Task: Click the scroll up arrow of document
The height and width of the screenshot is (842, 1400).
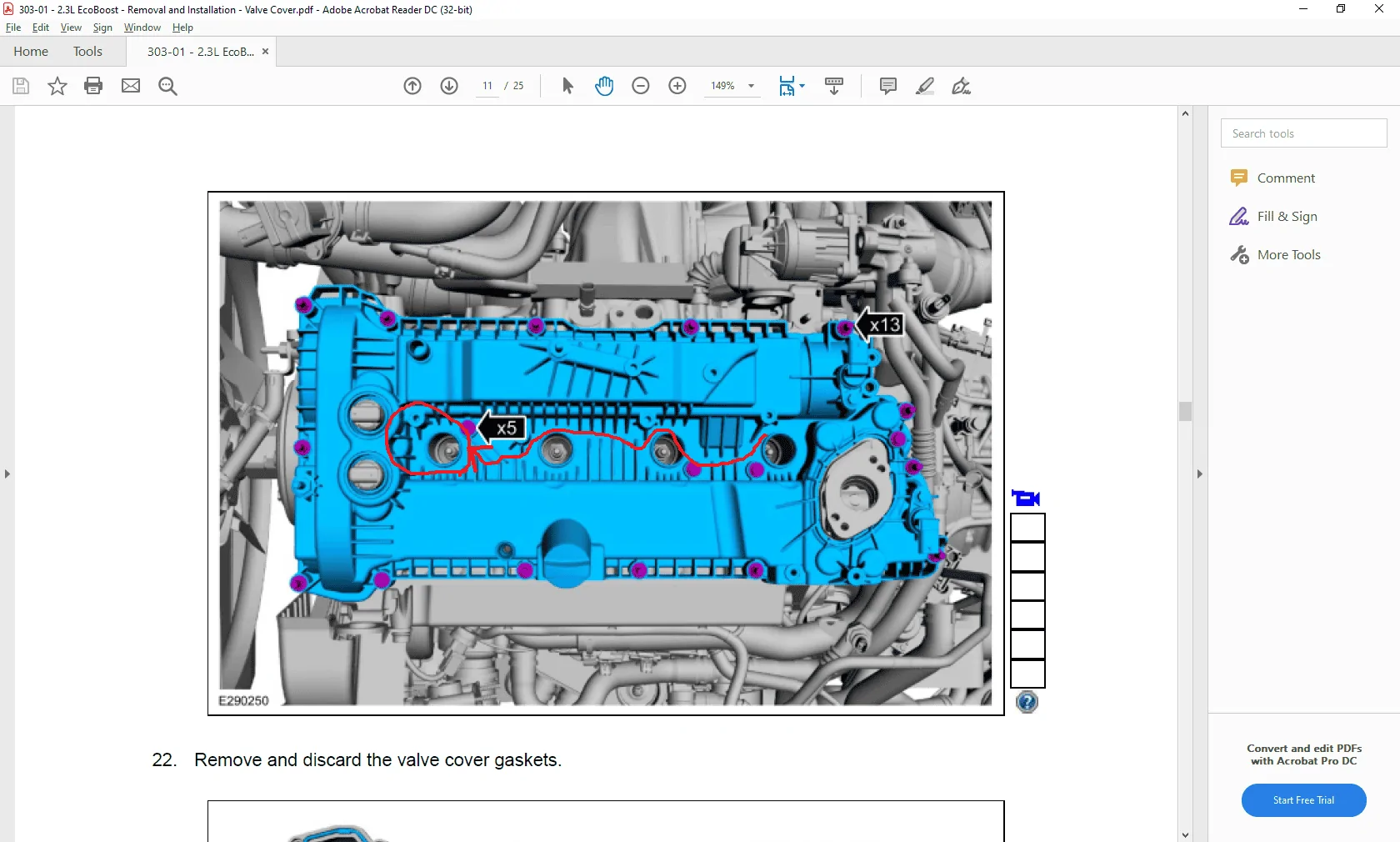Action: click(1185, 113)
